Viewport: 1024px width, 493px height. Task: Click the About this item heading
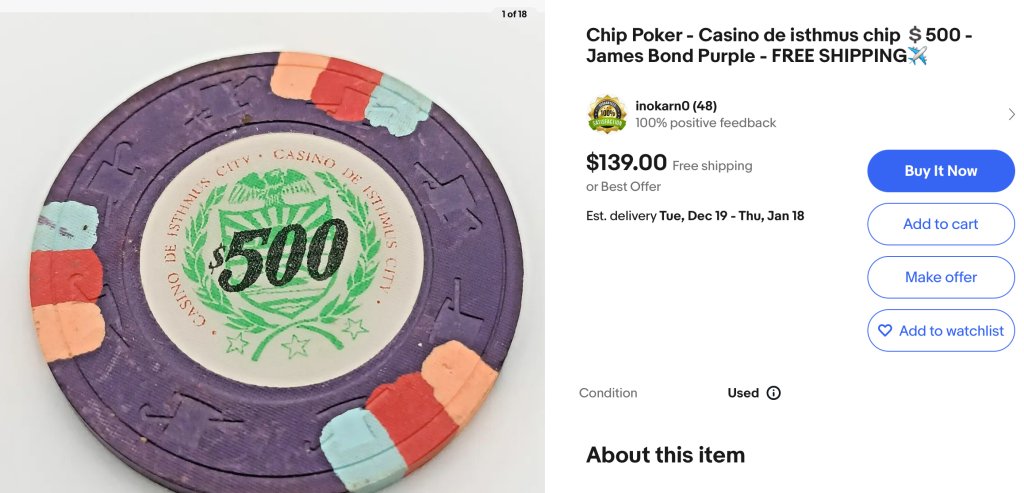click(665, 455)
